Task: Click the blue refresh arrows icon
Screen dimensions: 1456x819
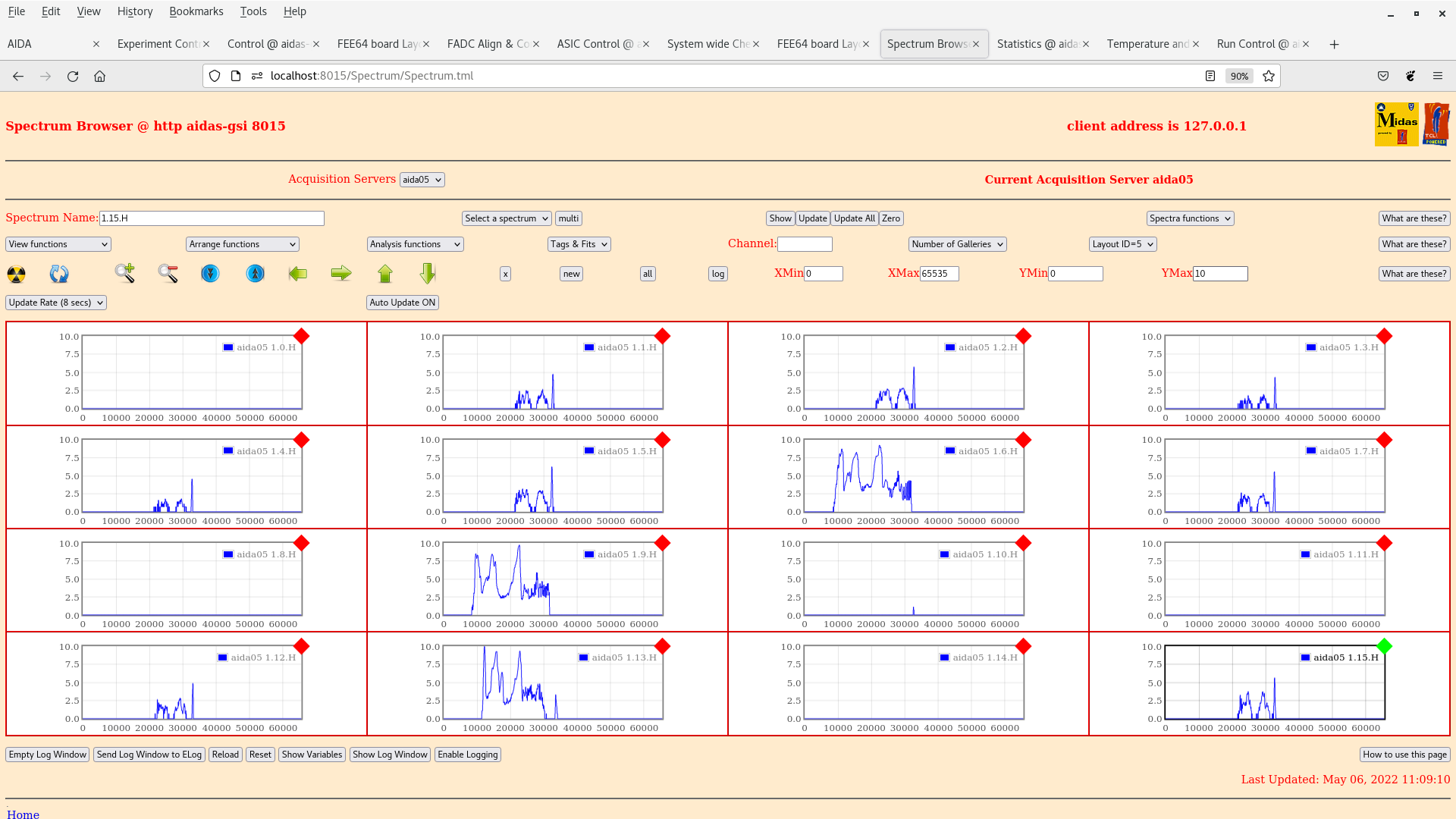Action: pos(59,274)
